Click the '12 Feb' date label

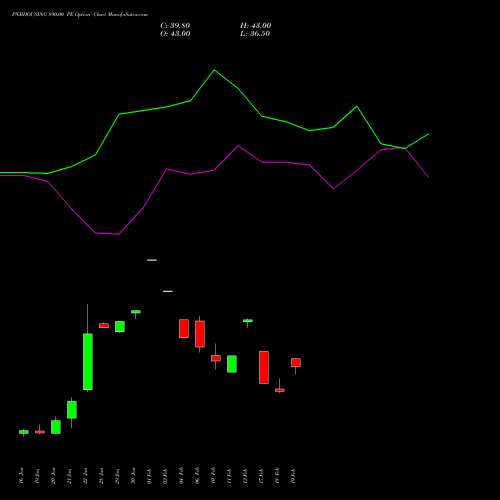245,476
